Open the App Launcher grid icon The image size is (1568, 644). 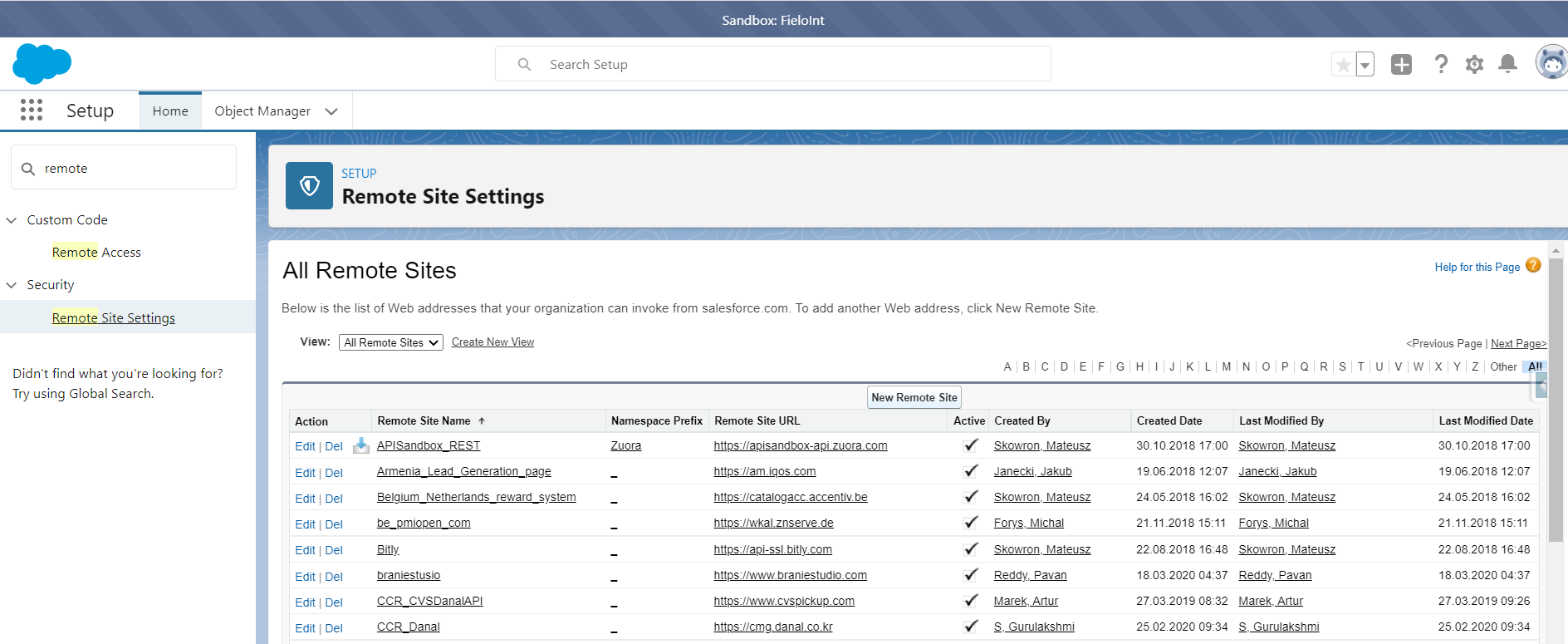point(32,111)
